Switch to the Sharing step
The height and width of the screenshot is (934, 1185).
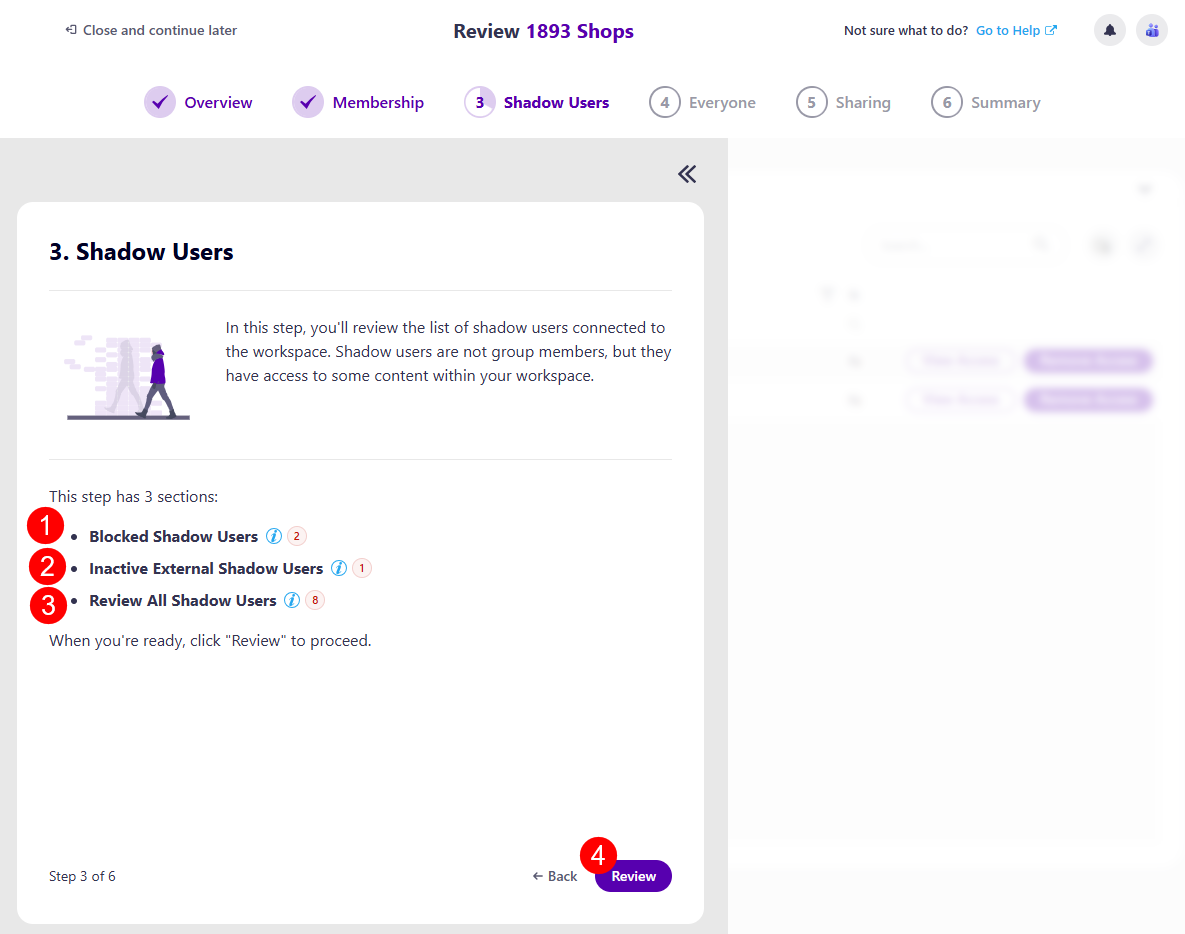[862, 102]
